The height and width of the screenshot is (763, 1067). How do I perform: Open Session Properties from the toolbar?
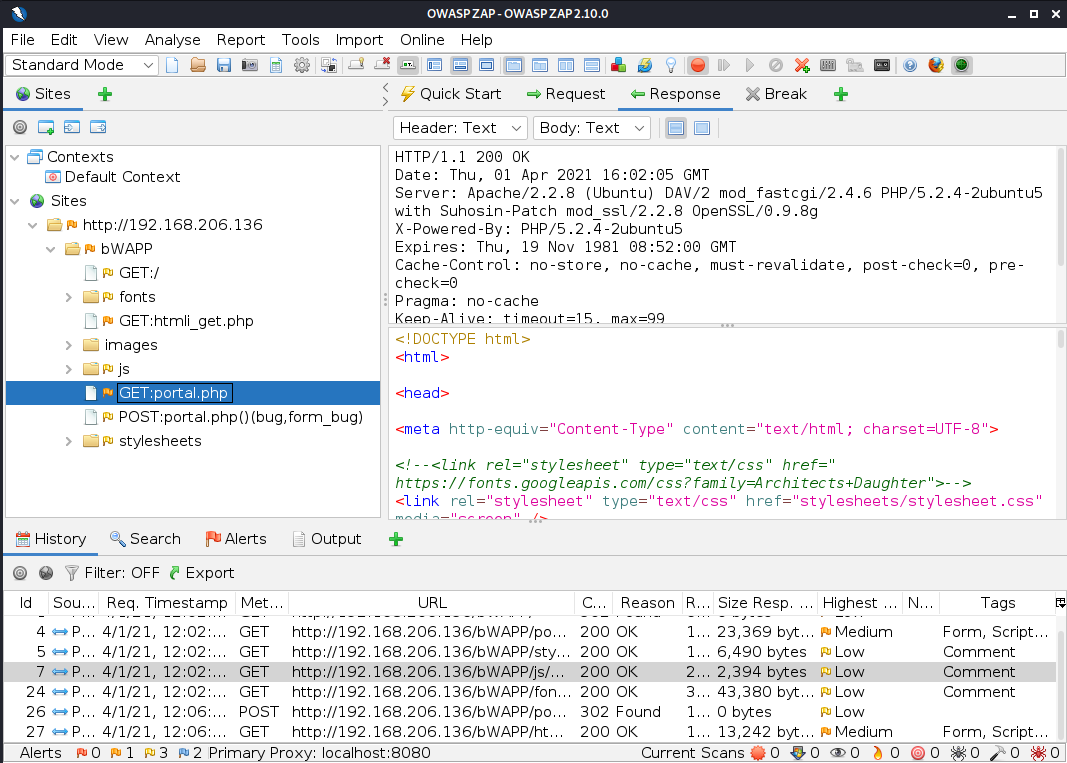coord(276,65)
